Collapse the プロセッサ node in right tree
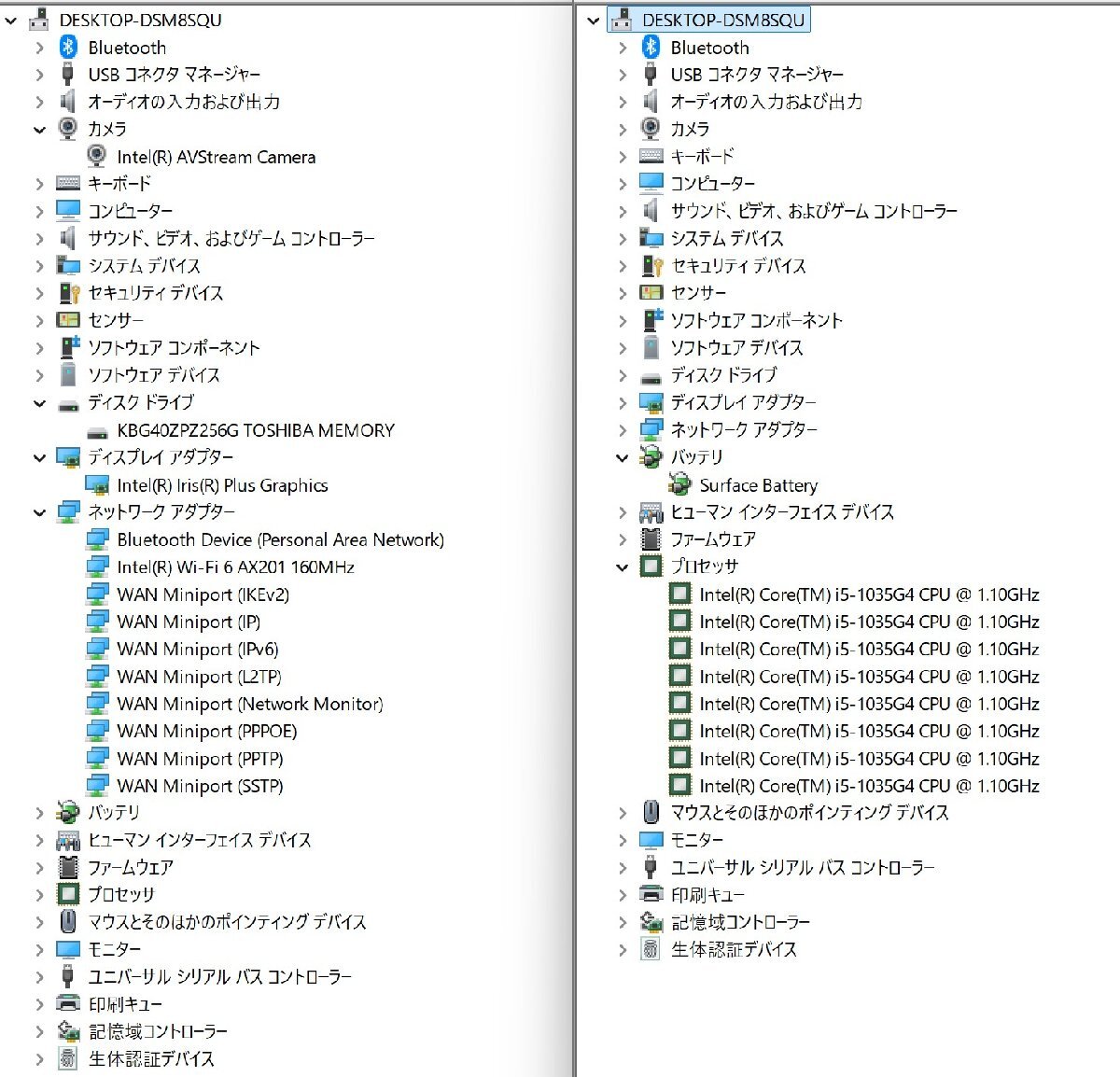Image resolution: width=1120 pixels, height=1077 pixels. [622, 566]
